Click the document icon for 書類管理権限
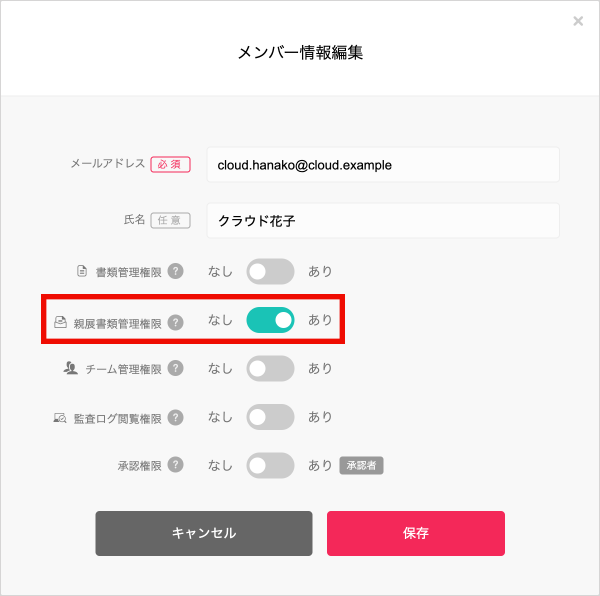Viewport: 600px width, 596px height. tap(82, 271)
